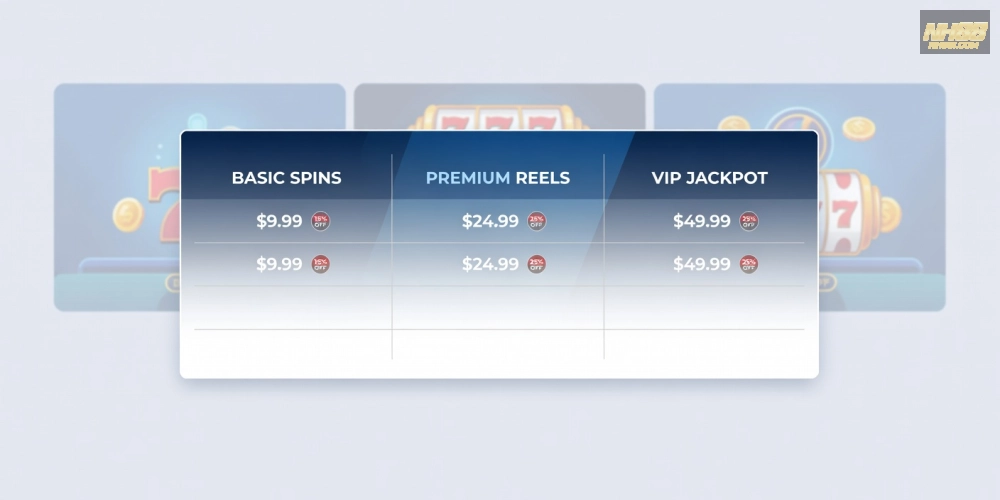Pick the first-row $24.99 Premium Reels price

point(490,221)
